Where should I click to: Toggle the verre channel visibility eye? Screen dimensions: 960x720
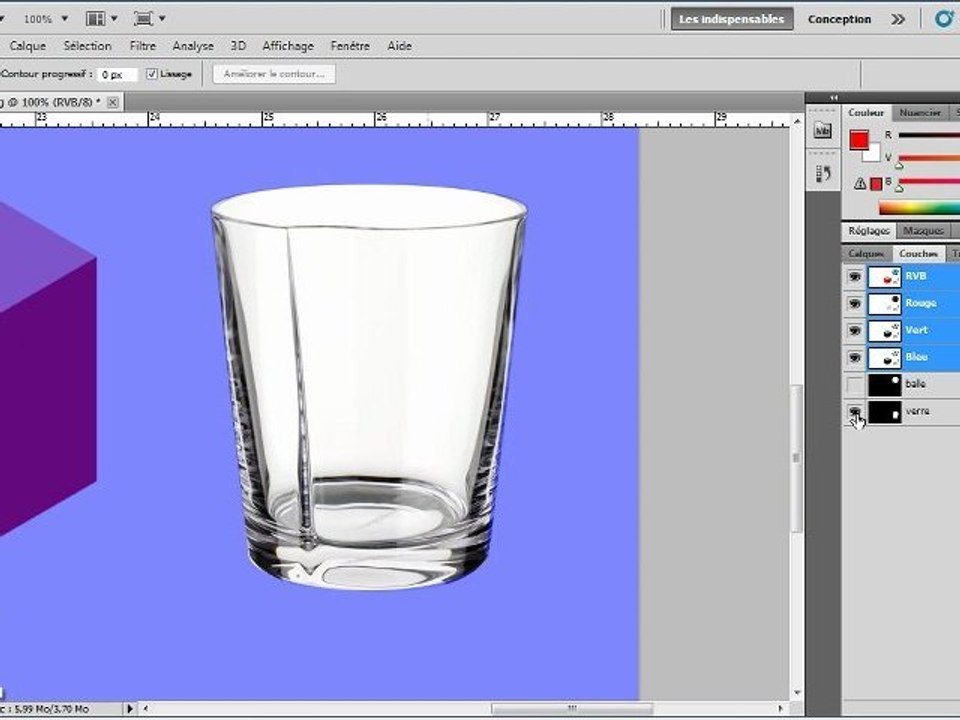855,411
